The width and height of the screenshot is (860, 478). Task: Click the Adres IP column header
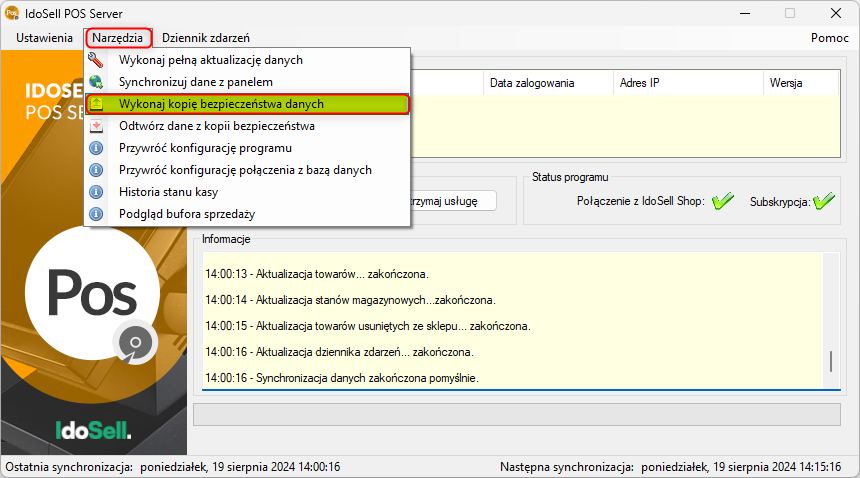coord(688,83)
